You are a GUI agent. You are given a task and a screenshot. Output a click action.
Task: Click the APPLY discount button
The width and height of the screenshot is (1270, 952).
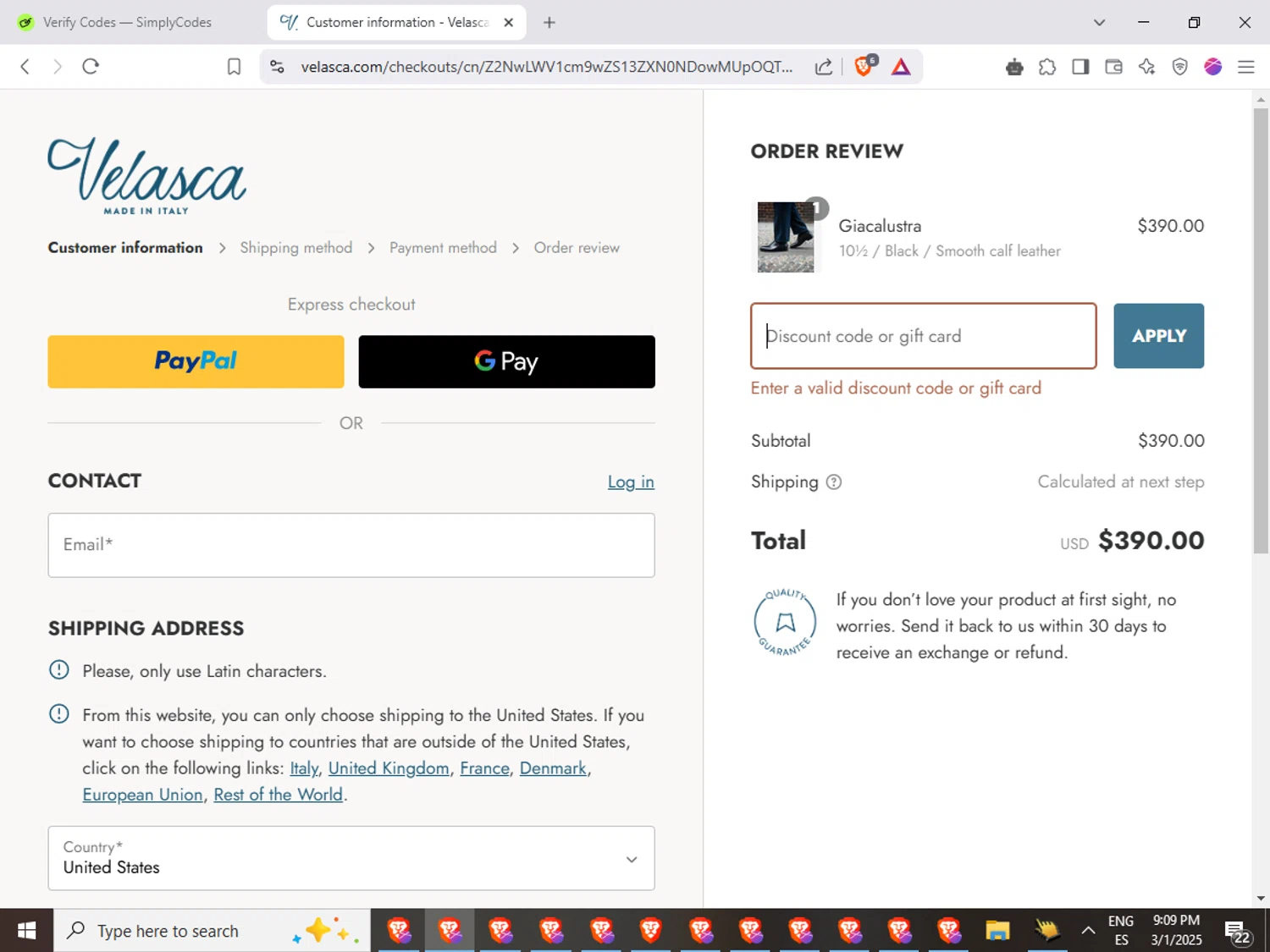[1158, 336]
